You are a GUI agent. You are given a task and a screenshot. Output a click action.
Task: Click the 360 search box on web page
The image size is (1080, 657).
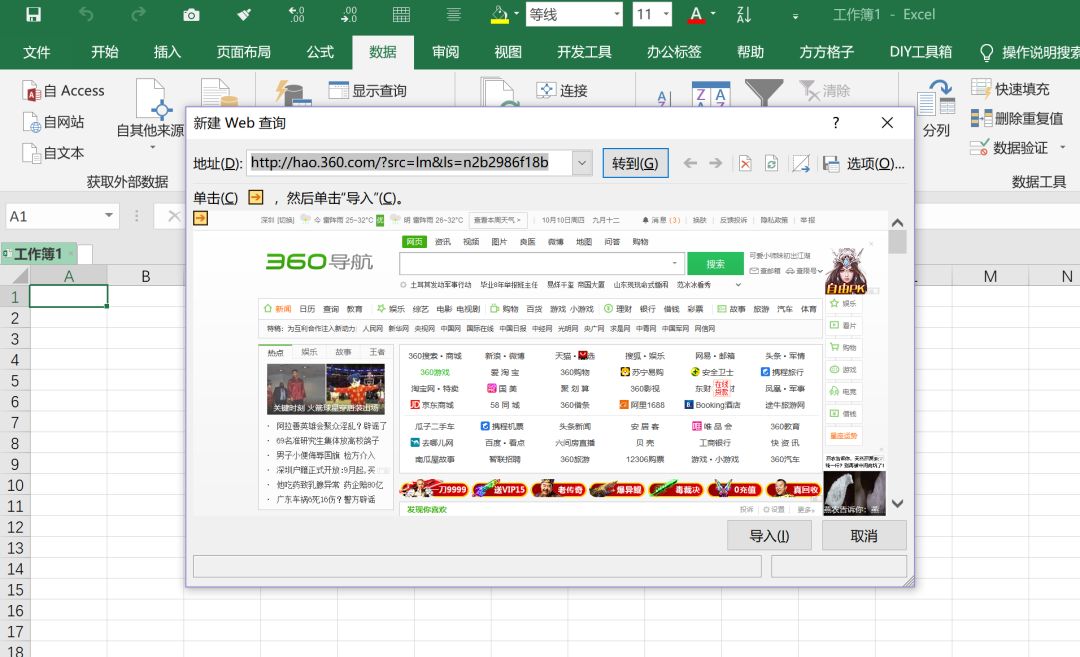(x=542, y=263)
